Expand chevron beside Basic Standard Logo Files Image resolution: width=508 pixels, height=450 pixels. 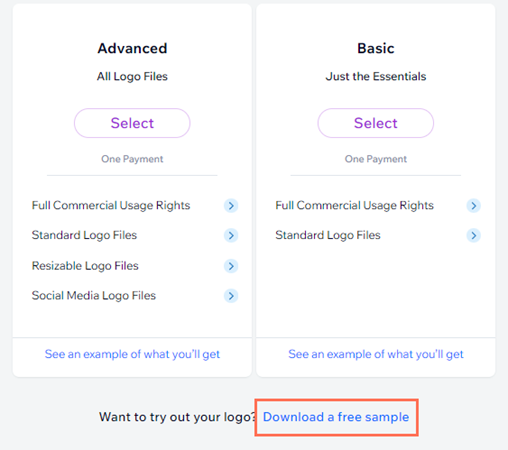click(474, 235)
